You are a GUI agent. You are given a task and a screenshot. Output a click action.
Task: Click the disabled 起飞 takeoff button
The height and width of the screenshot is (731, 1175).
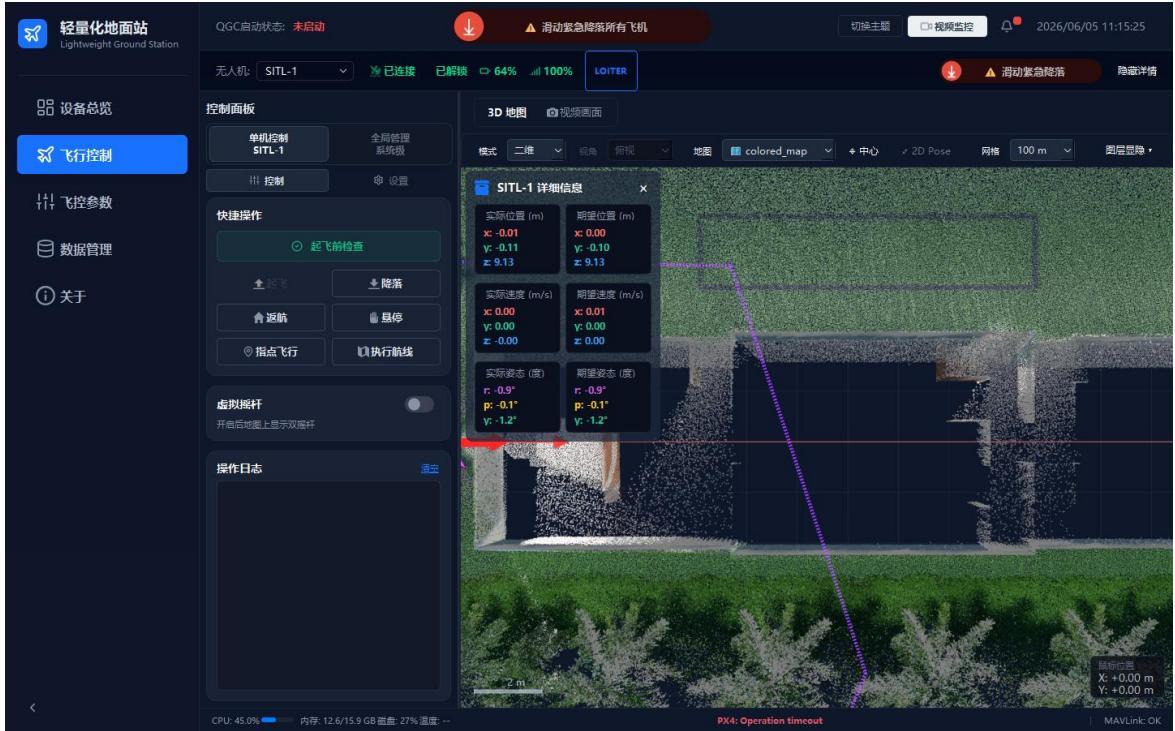click(x=271, y=283)
